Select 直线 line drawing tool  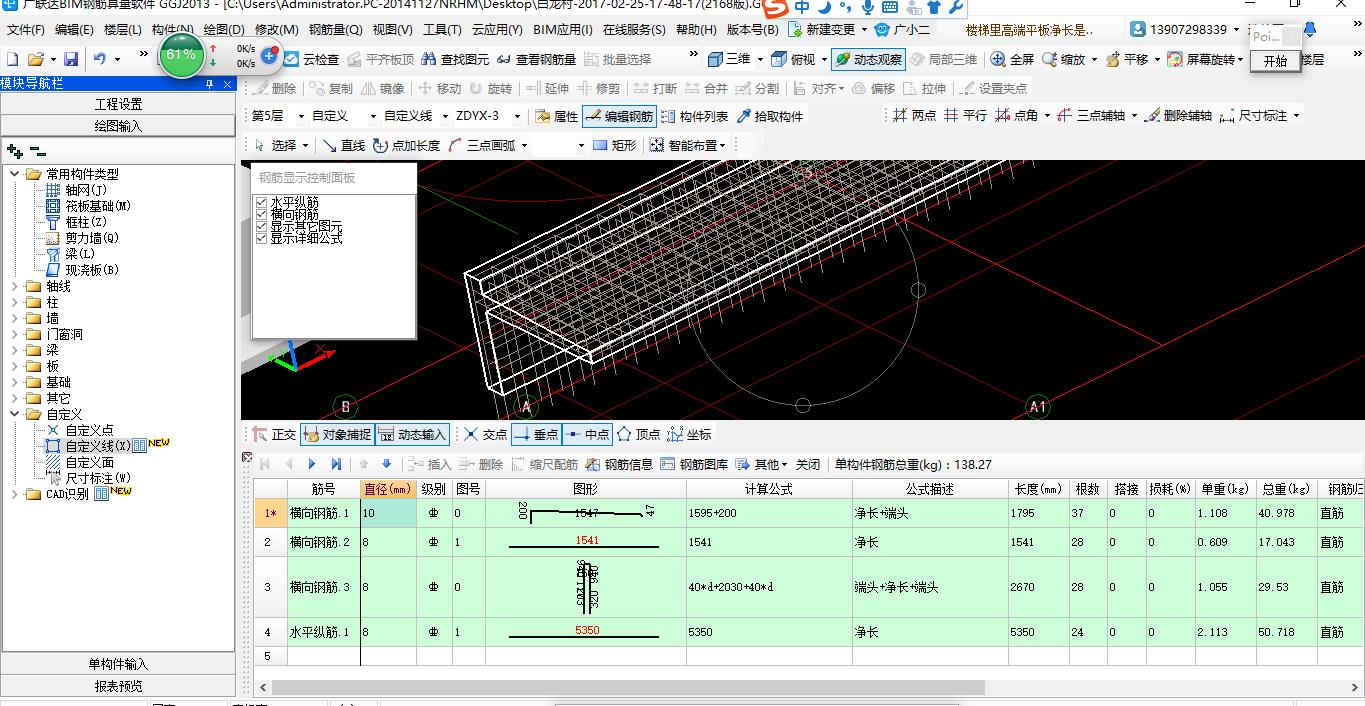tap(343, 146)
